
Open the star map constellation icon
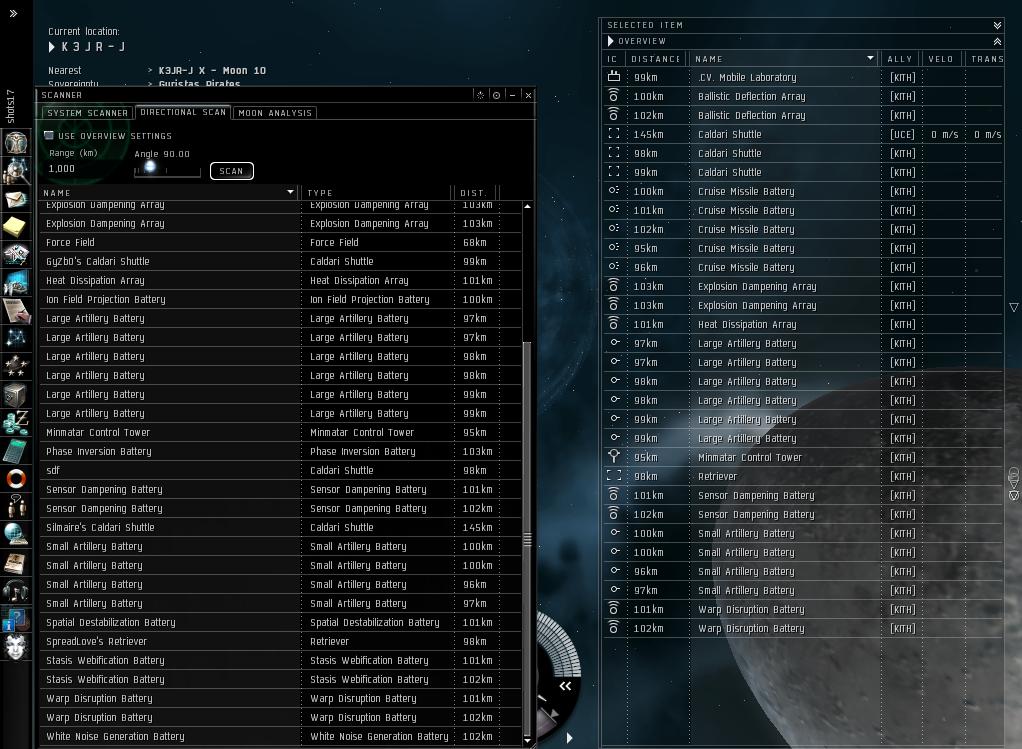16,338
